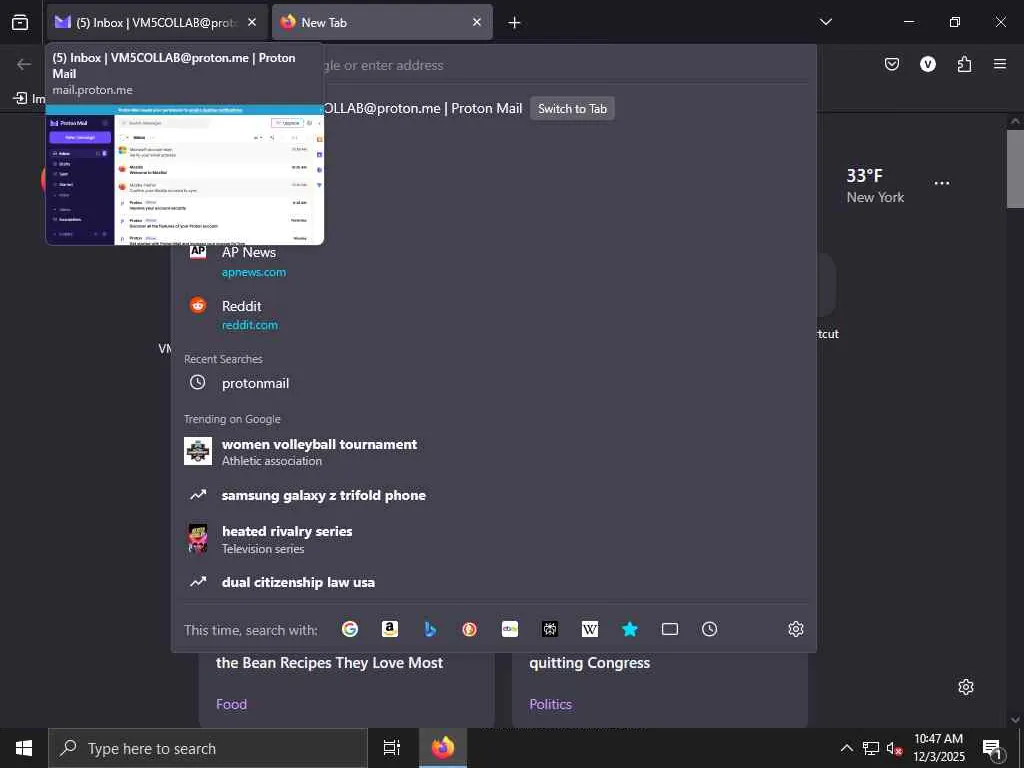This screenshot has height=768, width=1024.
Task: Search this time with Google
Action: (350, 629)
